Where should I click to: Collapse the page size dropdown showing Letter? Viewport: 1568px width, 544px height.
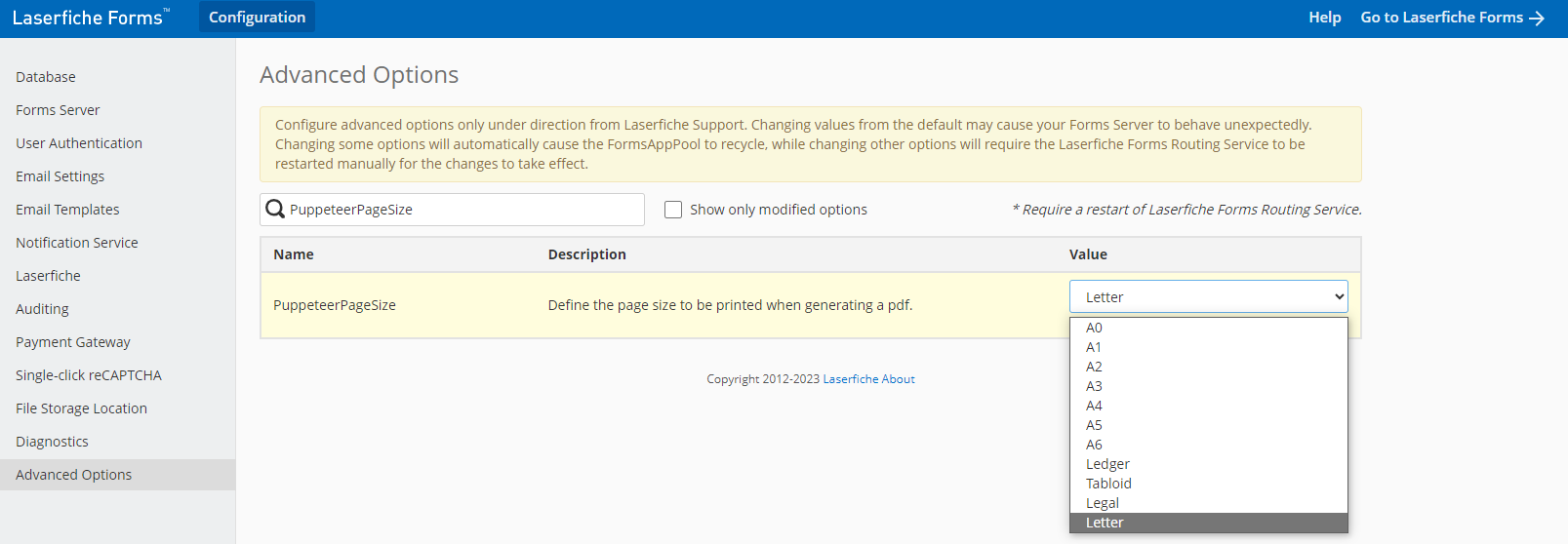[x=1208, y=296]
